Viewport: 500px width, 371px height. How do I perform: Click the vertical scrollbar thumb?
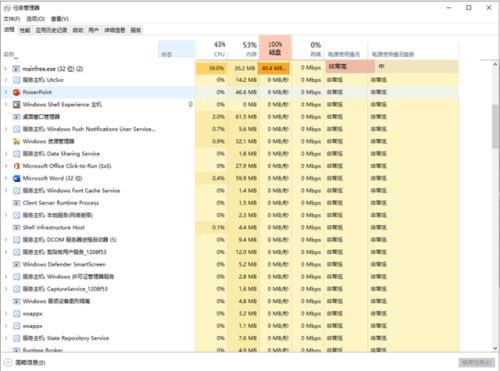[x=495, y=126]
